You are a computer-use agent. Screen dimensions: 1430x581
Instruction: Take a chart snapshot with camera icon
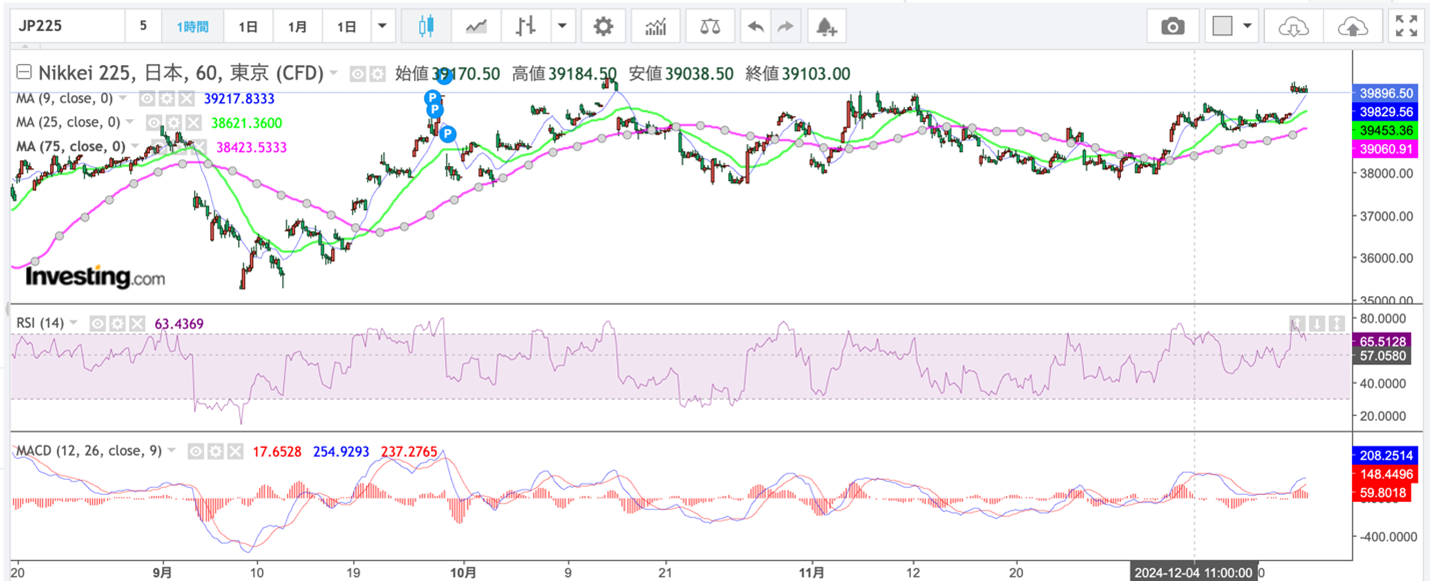click(x=1172, y=27)
